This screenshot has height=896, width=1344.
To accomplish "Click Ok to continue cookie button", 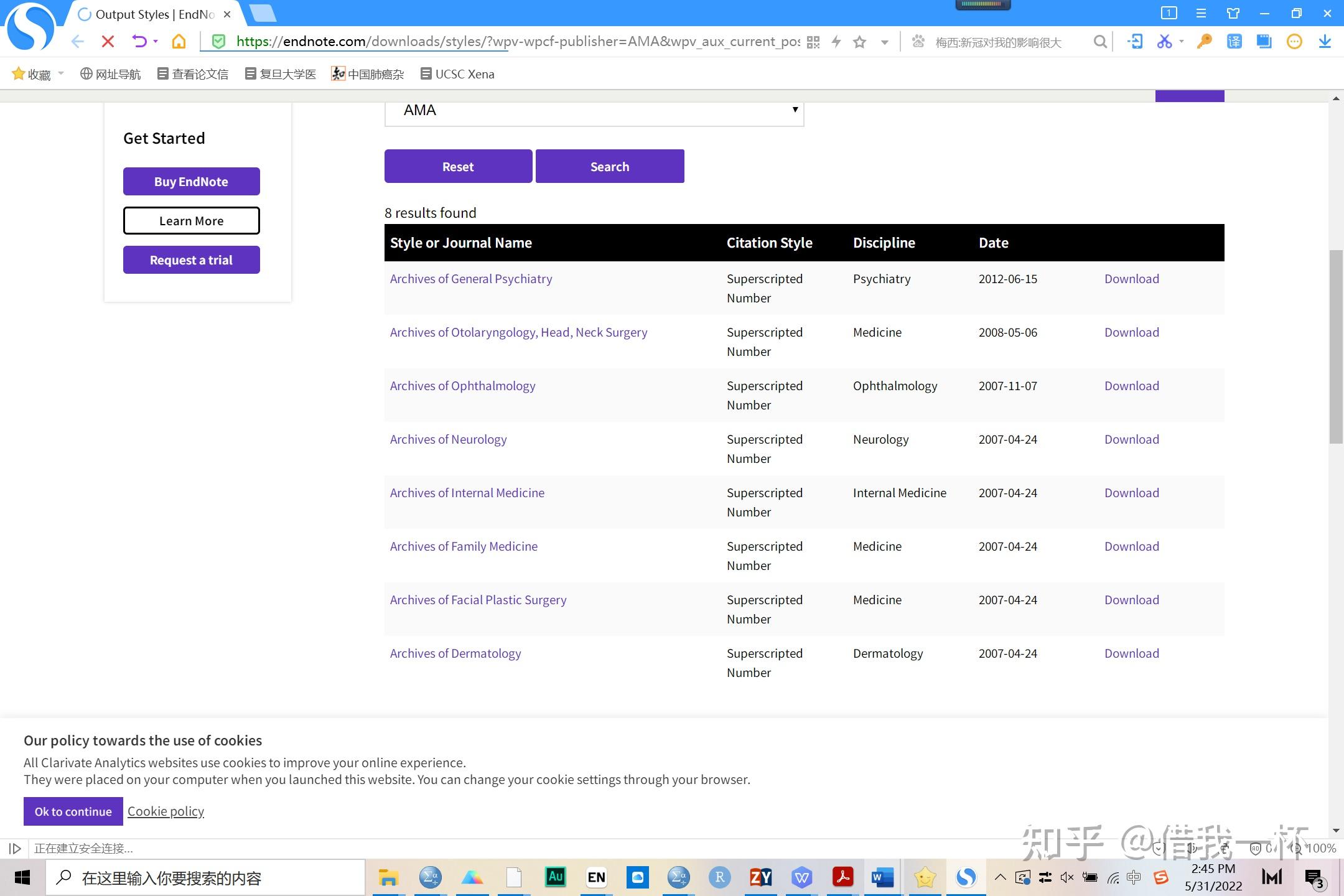I will tap(73, 811).
